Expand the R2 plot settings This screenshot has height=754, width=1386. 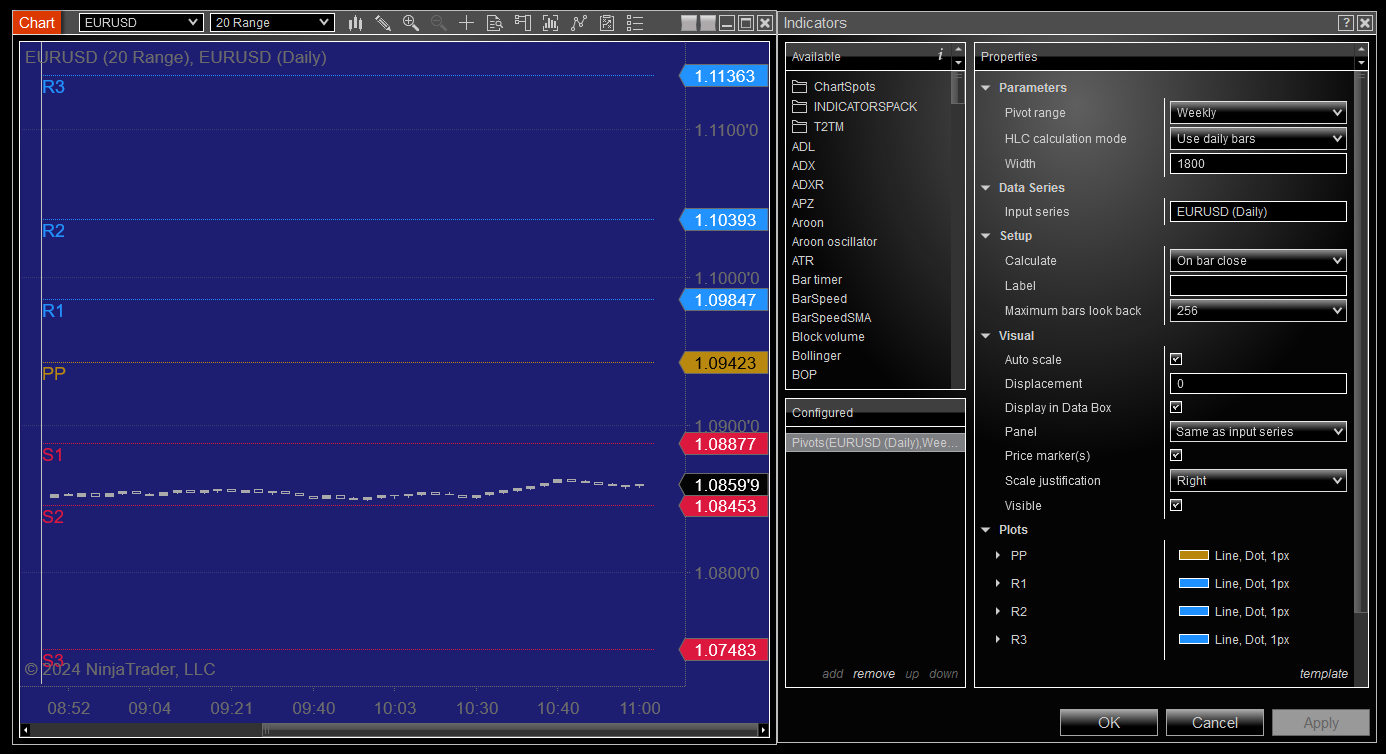[x=998, y=612]
